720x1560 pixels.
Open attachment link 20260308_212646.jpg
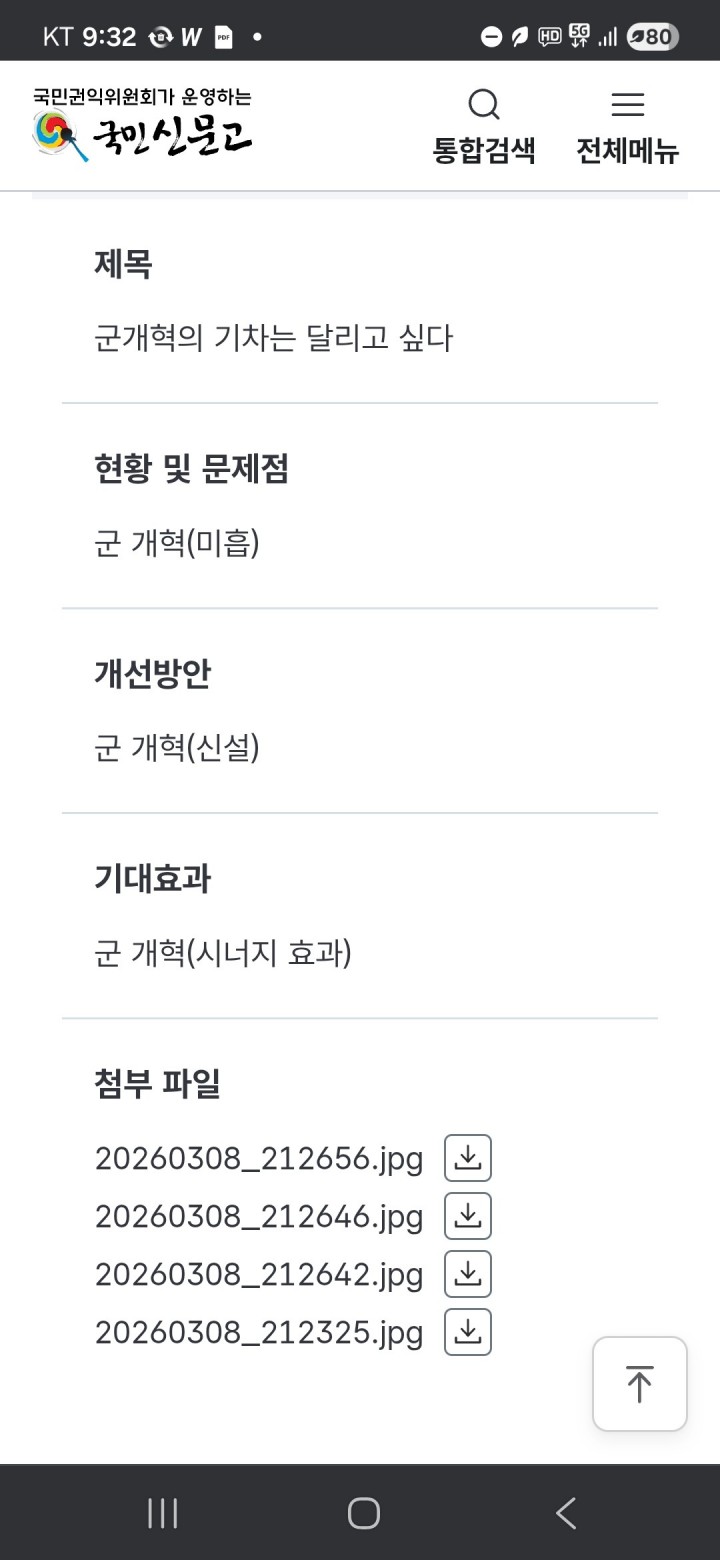pyautogui.click(x=259, y=1217)
